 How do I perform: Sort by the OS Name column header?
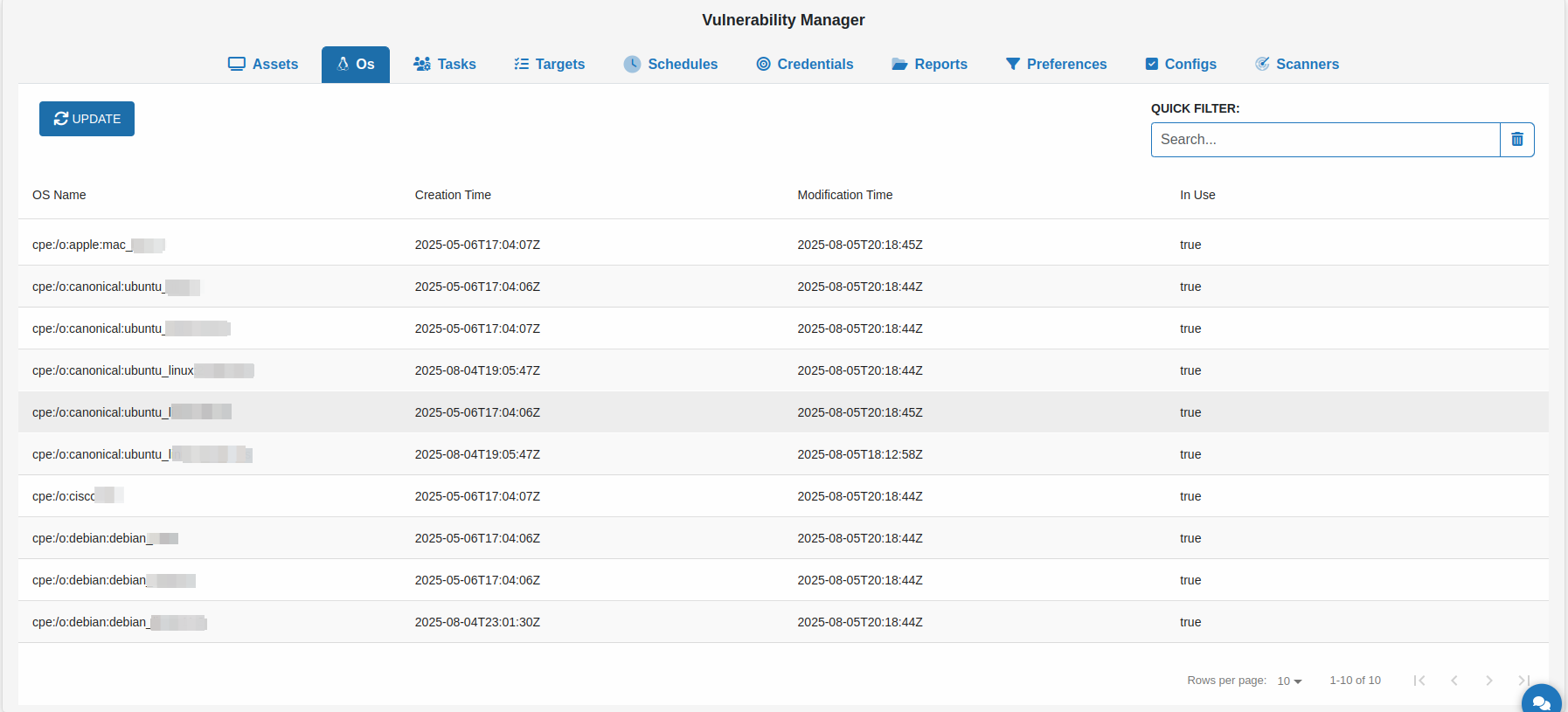click(59, 195)
